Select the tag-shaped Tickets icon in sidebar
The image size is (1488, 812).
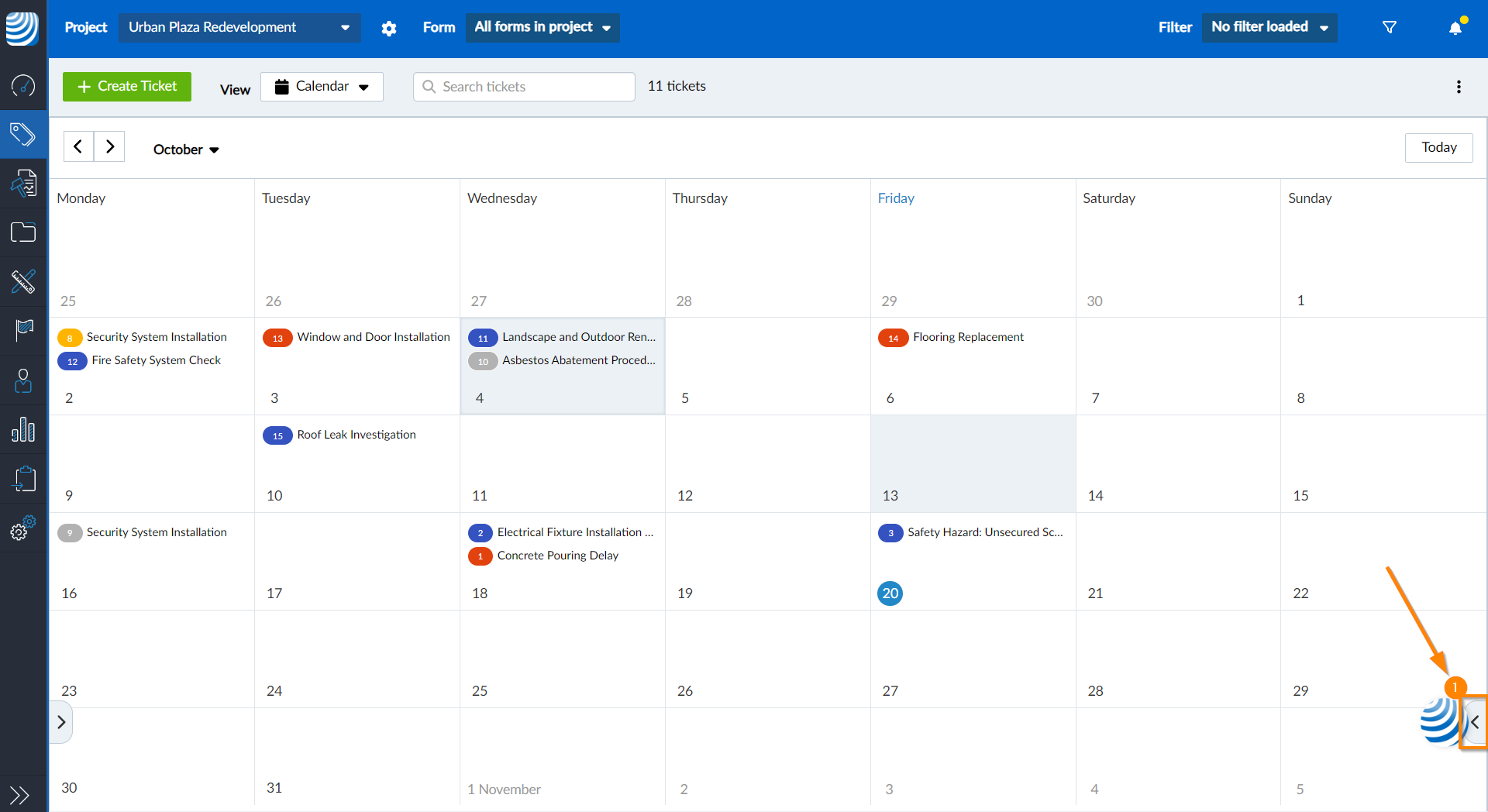pos(23,133)
